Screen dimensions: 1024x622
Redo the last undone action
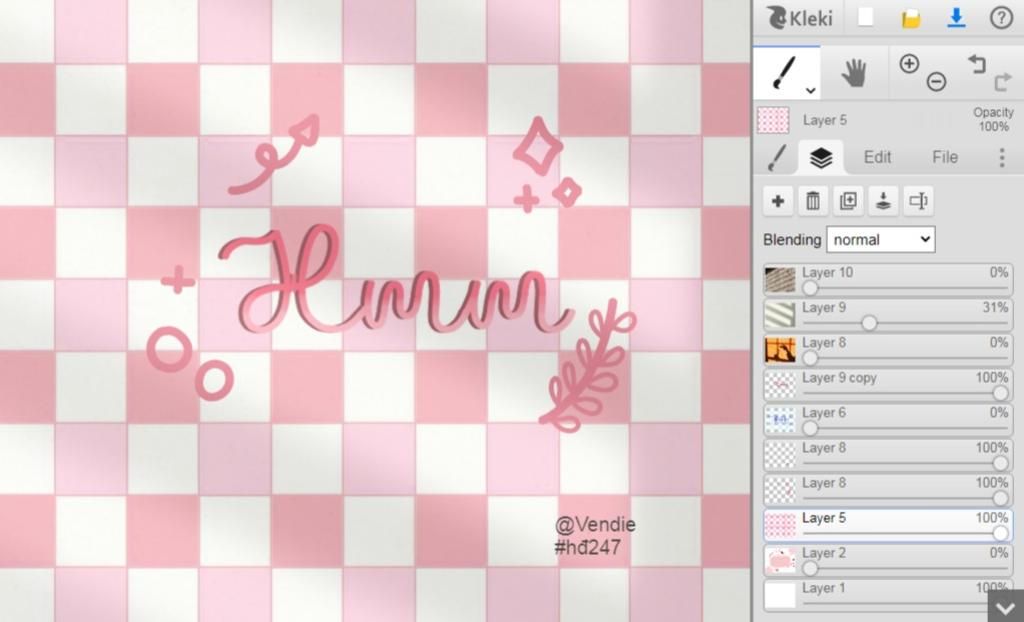point(1002,82)
